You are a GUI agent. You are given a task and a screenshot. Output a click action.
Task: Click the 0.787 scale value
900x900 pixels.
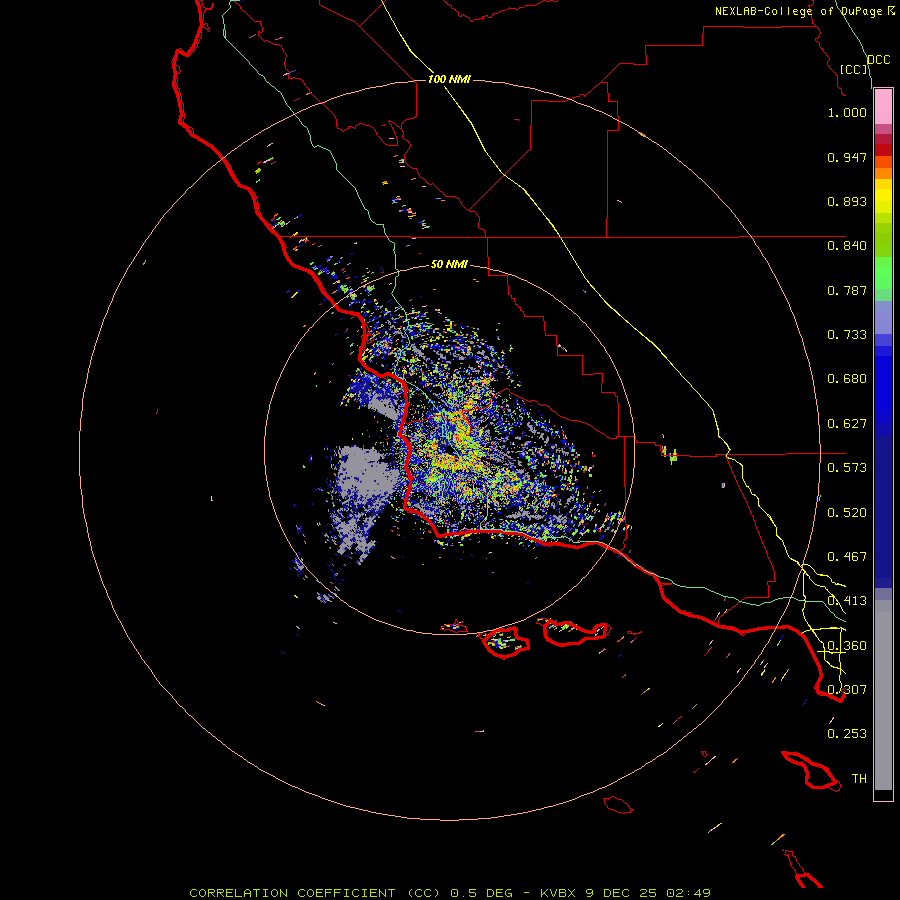click(847, 290)
